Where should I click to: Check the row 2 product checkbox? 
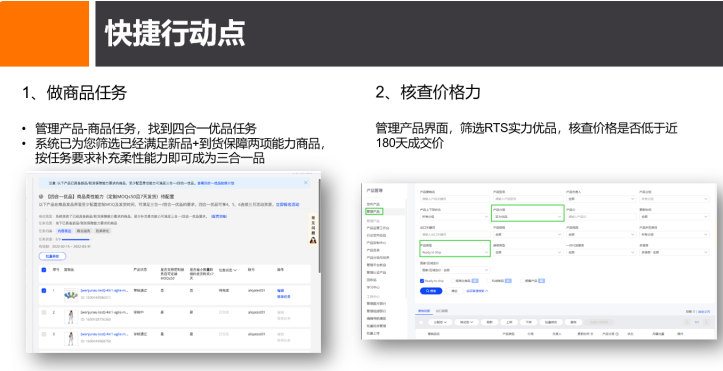click(x=44, y=312)
